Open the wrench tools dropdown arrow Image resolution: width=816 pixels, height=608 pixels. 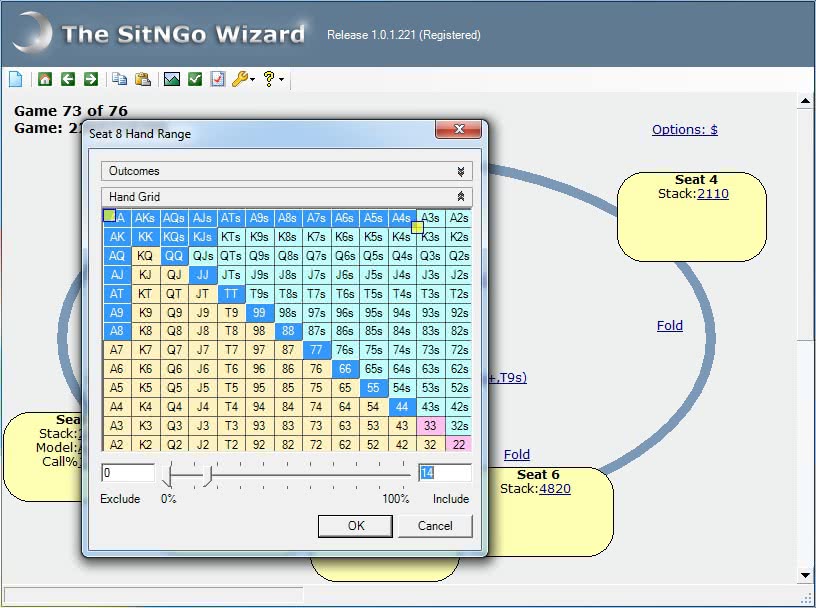point(252,80)
